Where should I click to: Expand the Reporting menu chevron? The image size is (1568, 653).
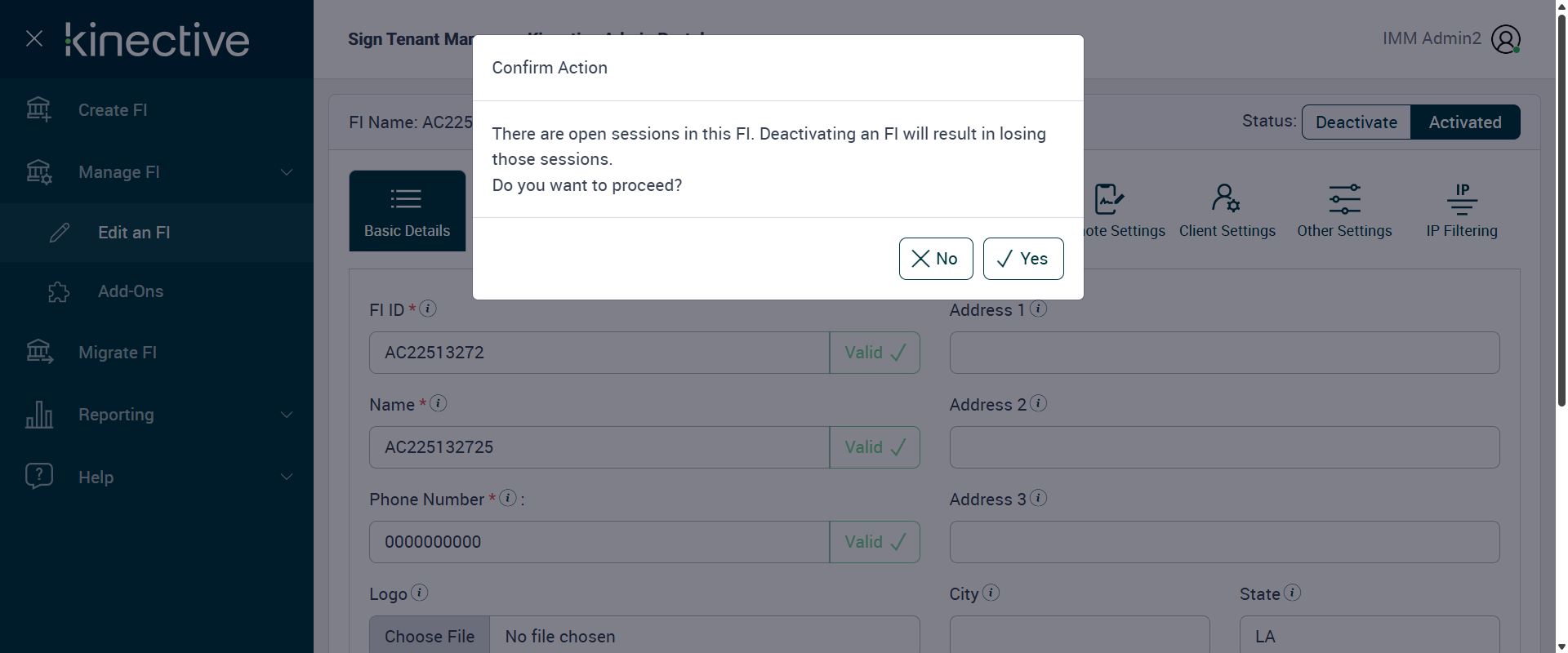point(287,415)
